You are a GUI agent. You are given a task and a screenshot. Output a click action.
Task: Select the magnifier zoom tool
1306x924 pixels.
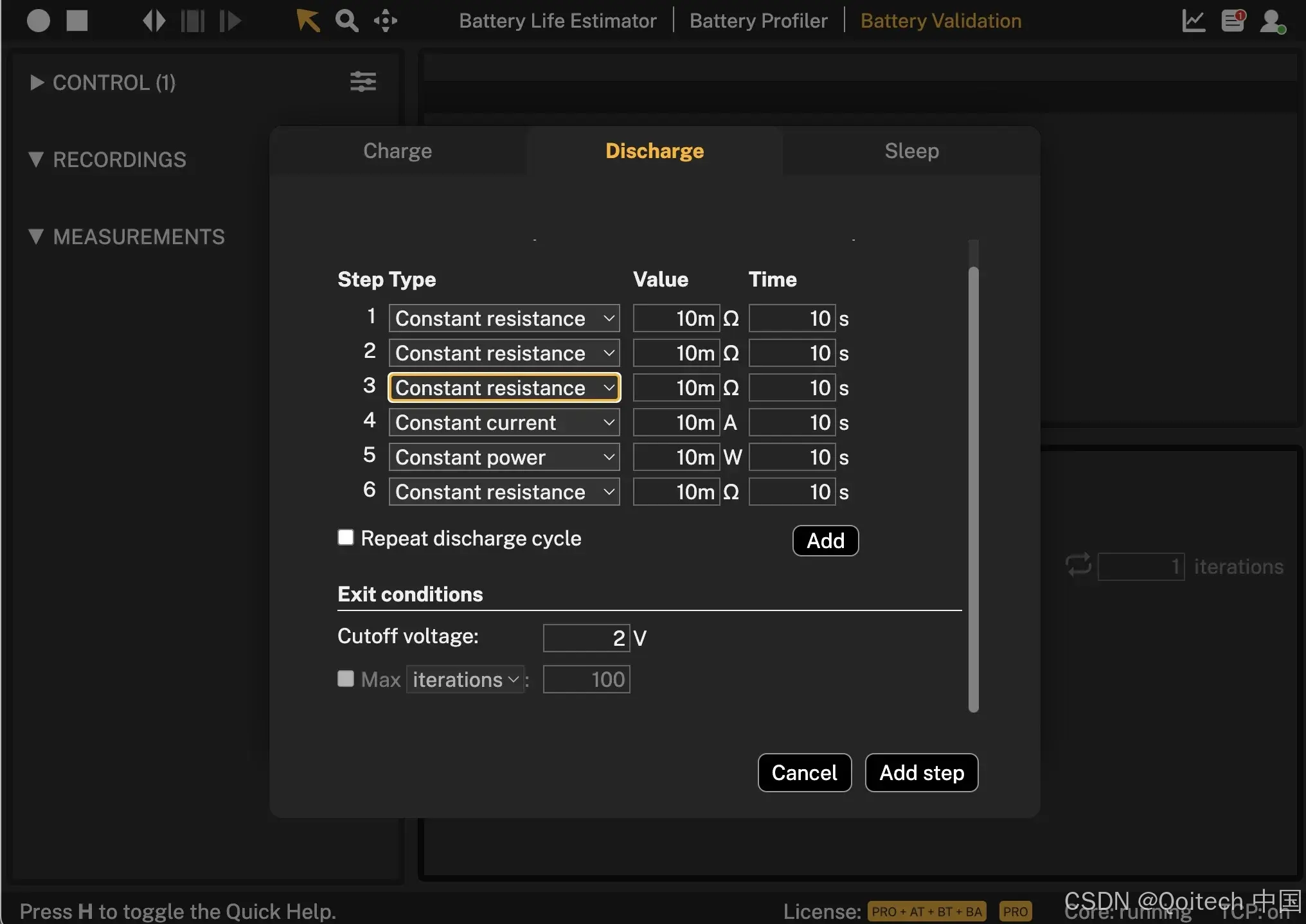346,21
